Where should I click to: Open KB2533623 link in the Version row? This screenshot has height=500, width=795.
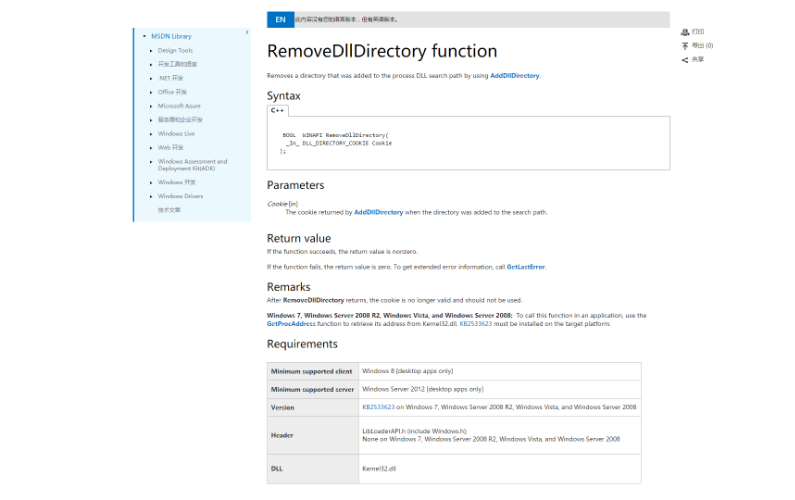(x=378, y=407)
